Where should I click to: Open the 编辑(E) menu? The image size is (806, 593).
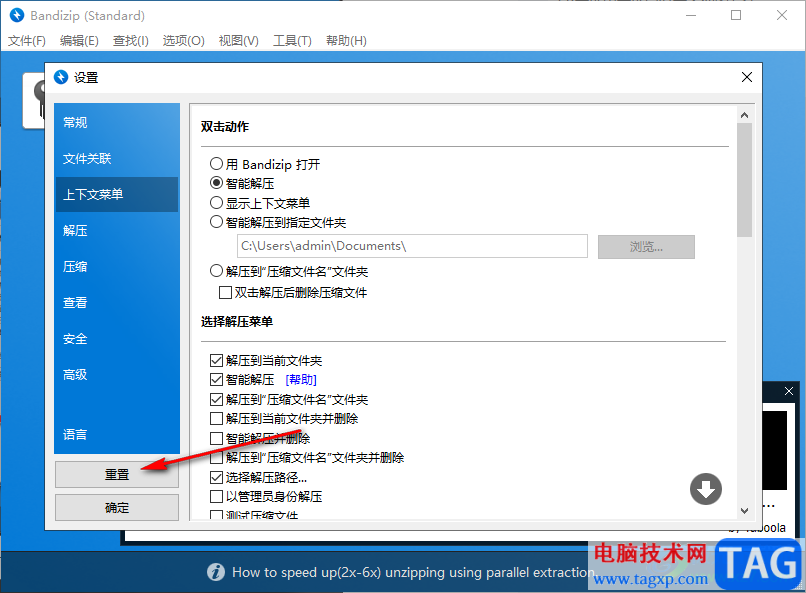coord(79,41)
